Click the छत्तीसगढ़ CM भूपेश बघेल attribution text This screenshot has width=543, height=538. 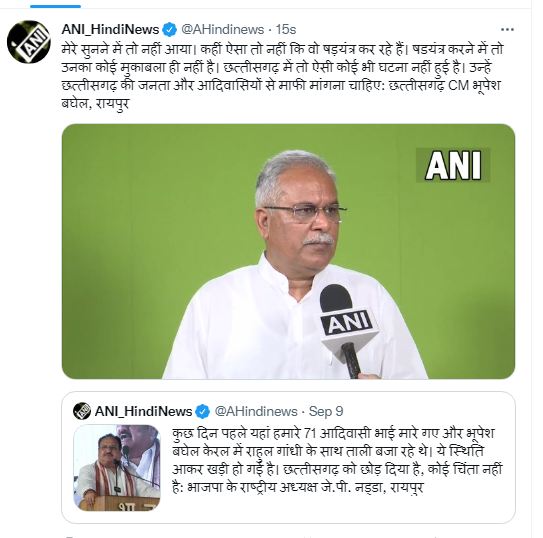(x=445, y=85)
